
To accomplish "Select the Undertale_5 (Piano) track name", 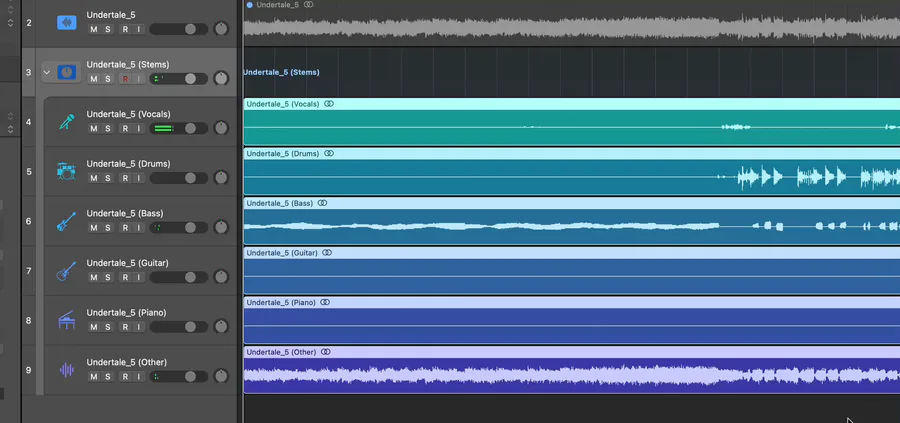I will point(126,312).
